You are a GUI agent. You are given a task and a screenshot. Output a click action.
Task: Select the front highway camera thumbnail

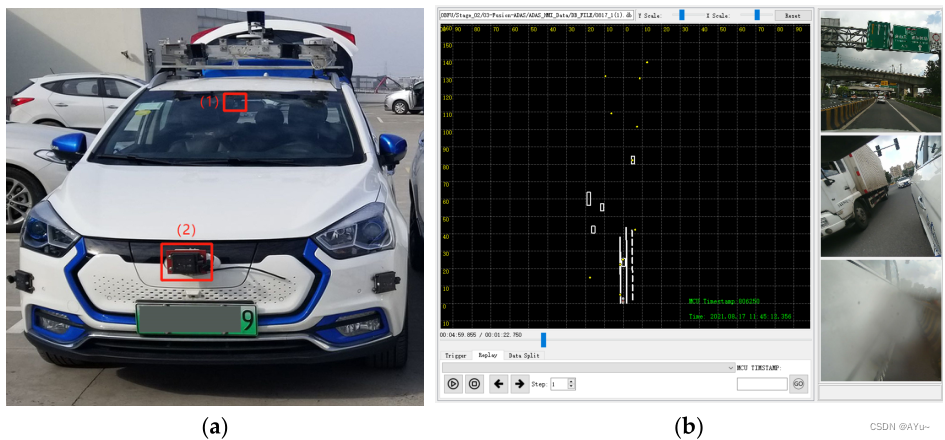[x=881, y=71]
